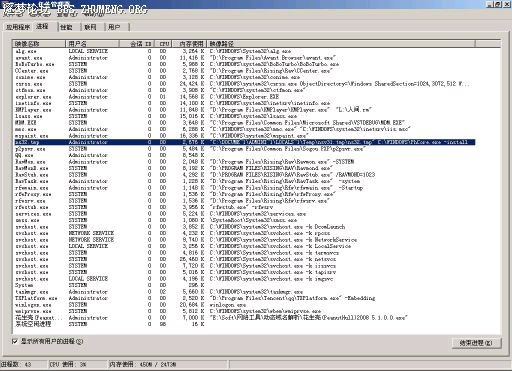Select the svchost.exe -k tapisrv row
The width and height of the screenshot is (512, 371).
click(244, 272)
